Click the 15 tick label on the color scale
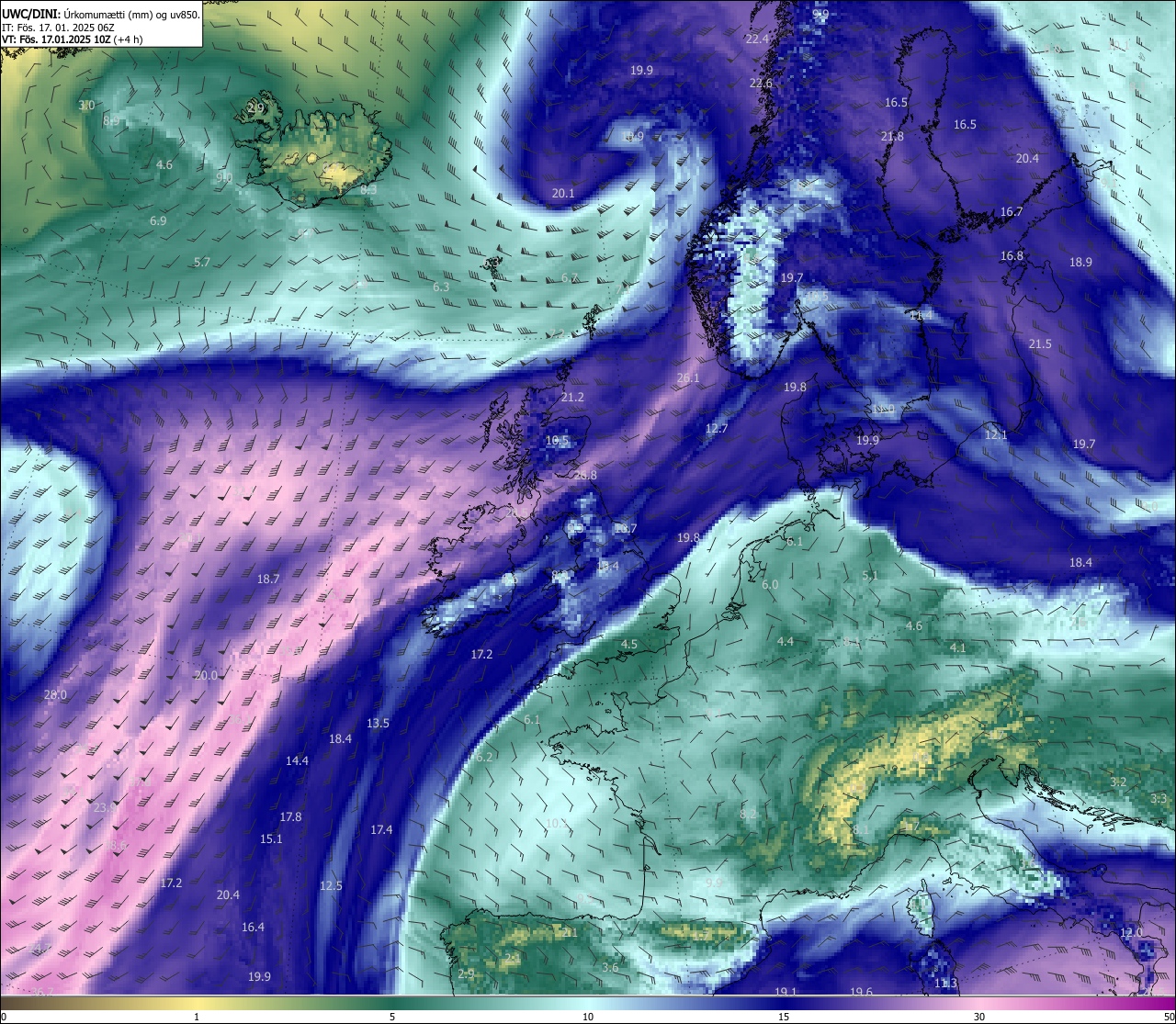The height and width of the screenshot is (1024, 1176). click(x=784, y=1016)
